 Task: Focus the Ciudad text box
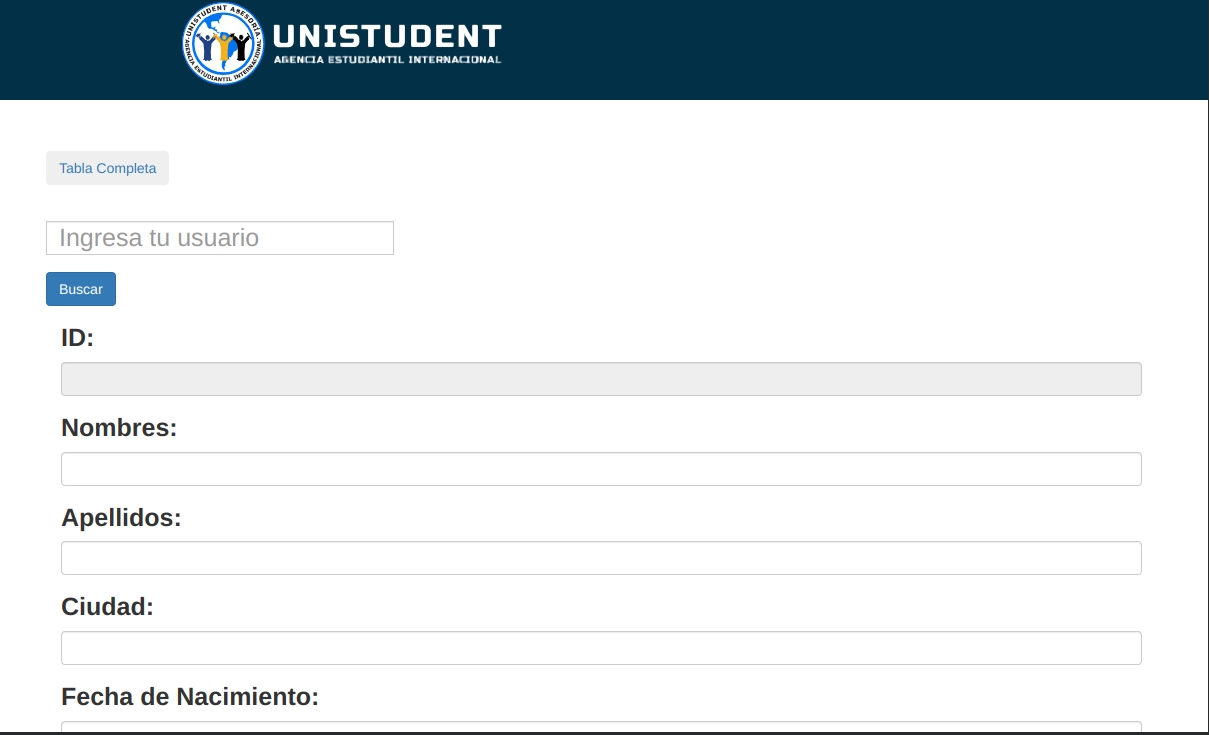601,648
